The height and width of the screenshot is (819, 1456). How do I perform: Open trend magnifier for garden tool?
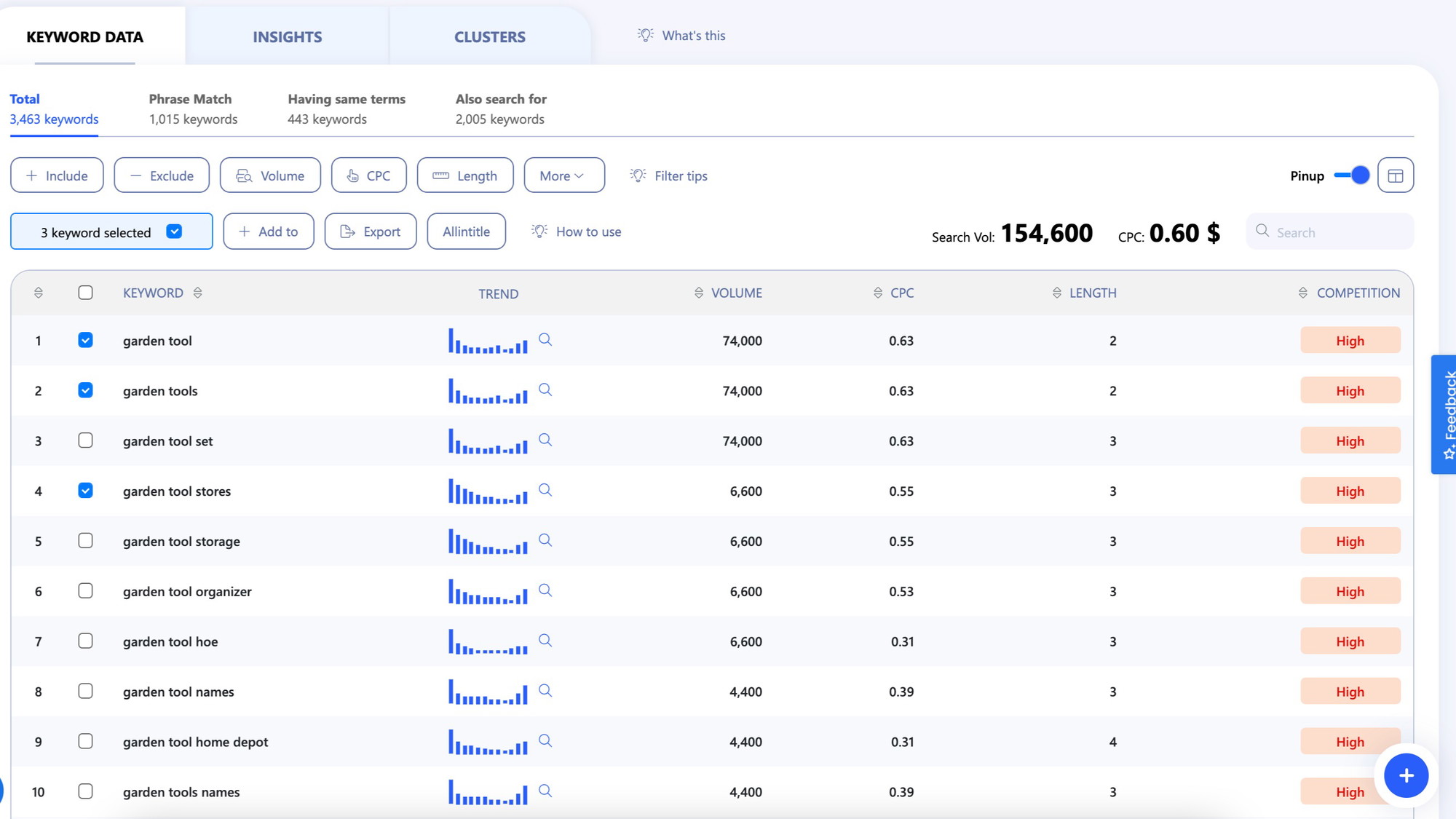point(545,339)
